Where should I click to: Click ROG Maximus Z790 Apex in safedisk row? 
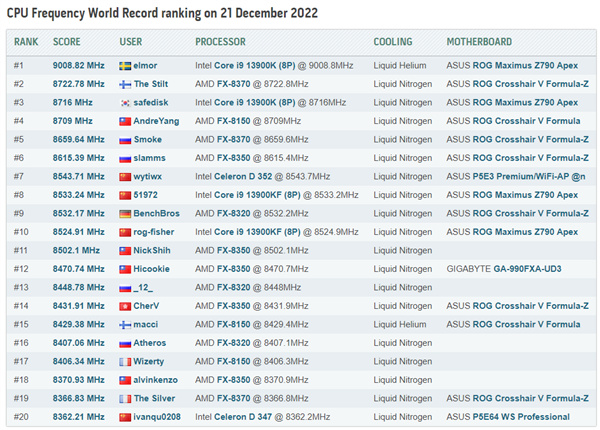(x=525, y=103)
